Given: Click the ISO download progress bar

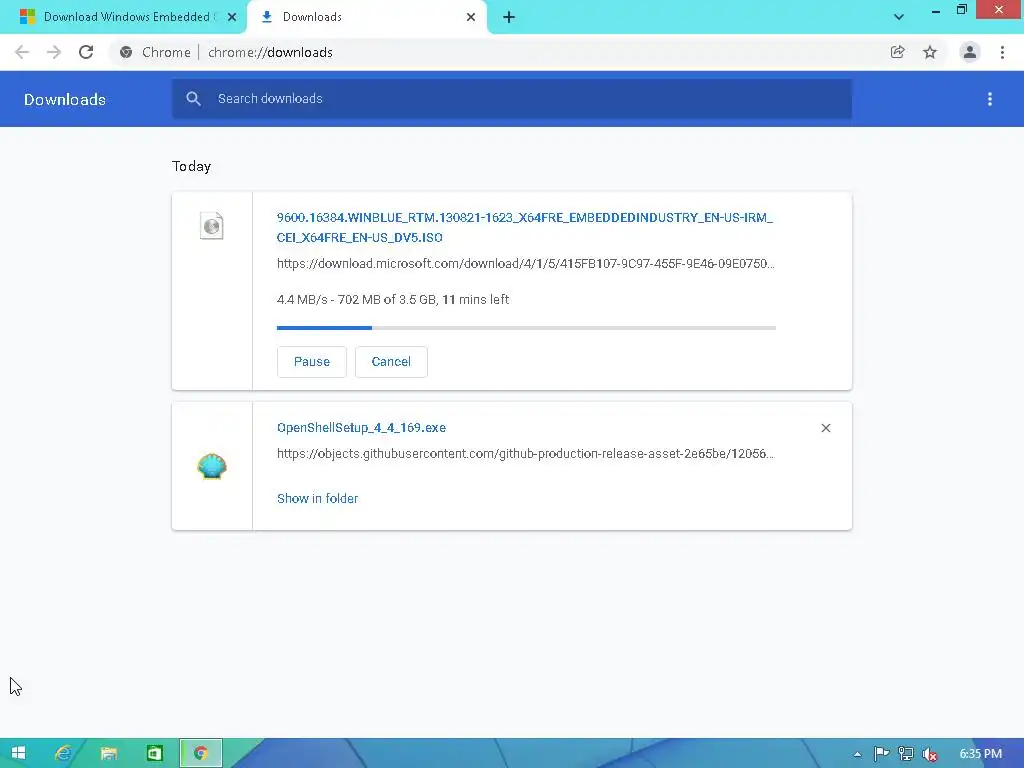Looking at the screenshot, I should pyautogui.click(x=526, y=328).
